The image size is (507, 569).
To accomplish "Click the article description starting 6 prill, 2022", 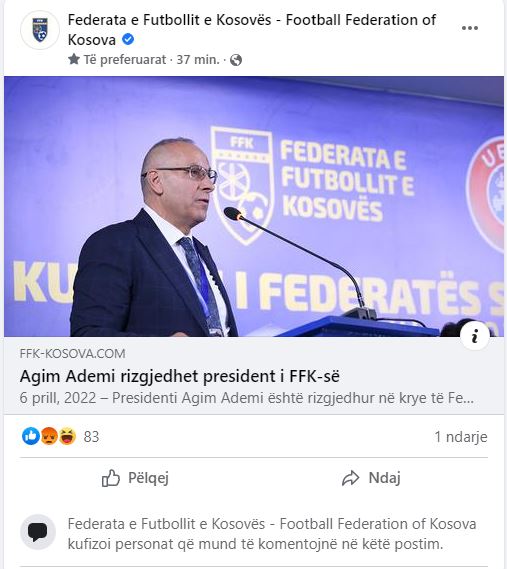I will [x=247, y=398].
